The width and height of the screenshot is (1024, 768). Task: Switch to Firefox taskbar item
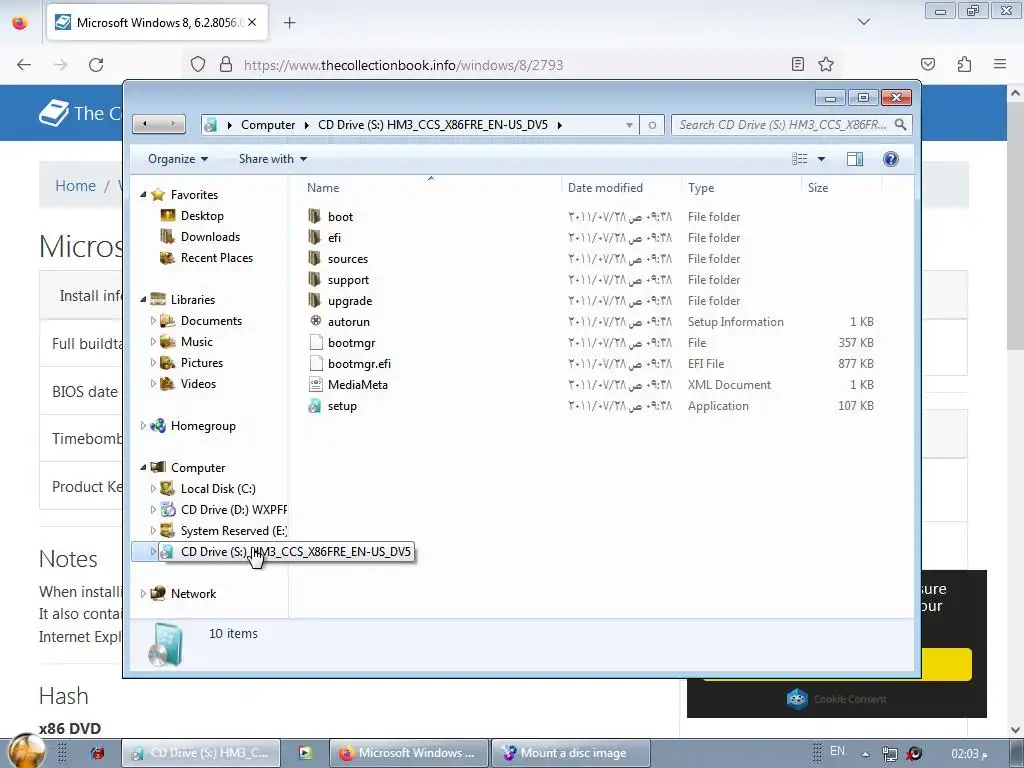point(409,753)
